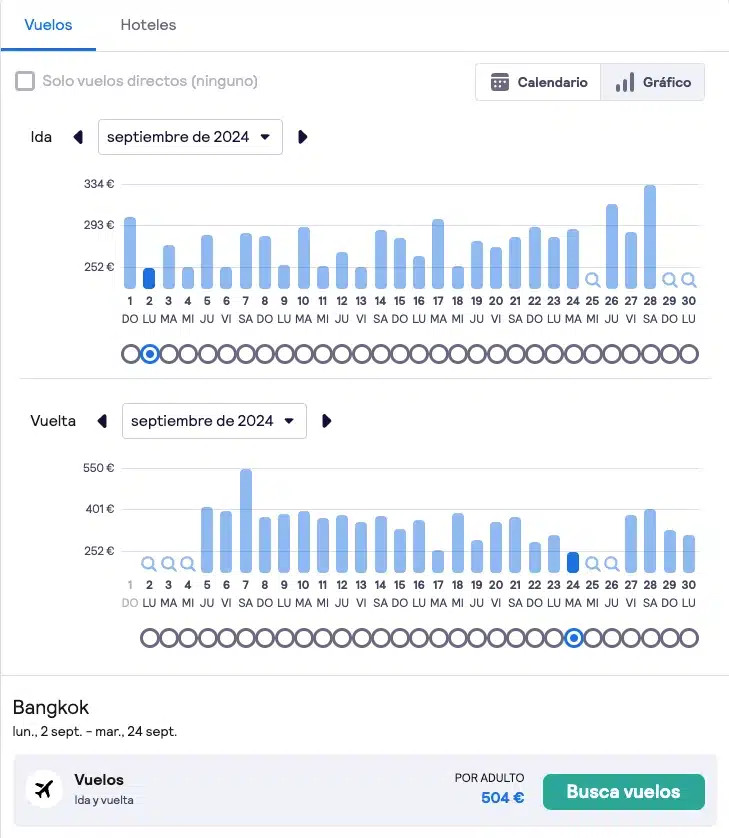Click the airplane icon in the Vuelos summary card
Screen dimensions: 729x838
[44, 790]
